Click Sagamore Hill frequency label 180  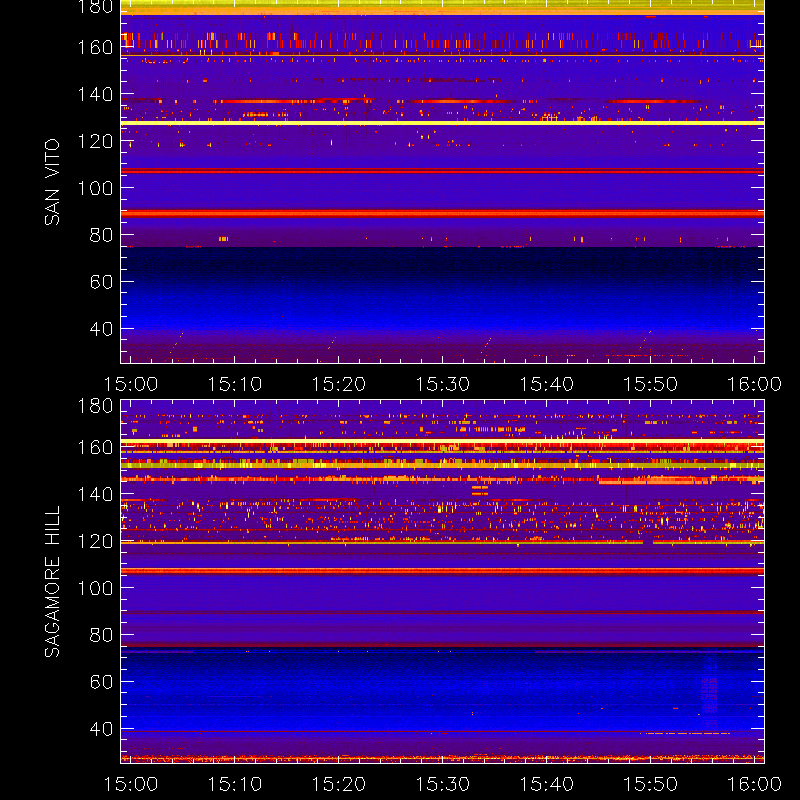[x=95, y=406]
